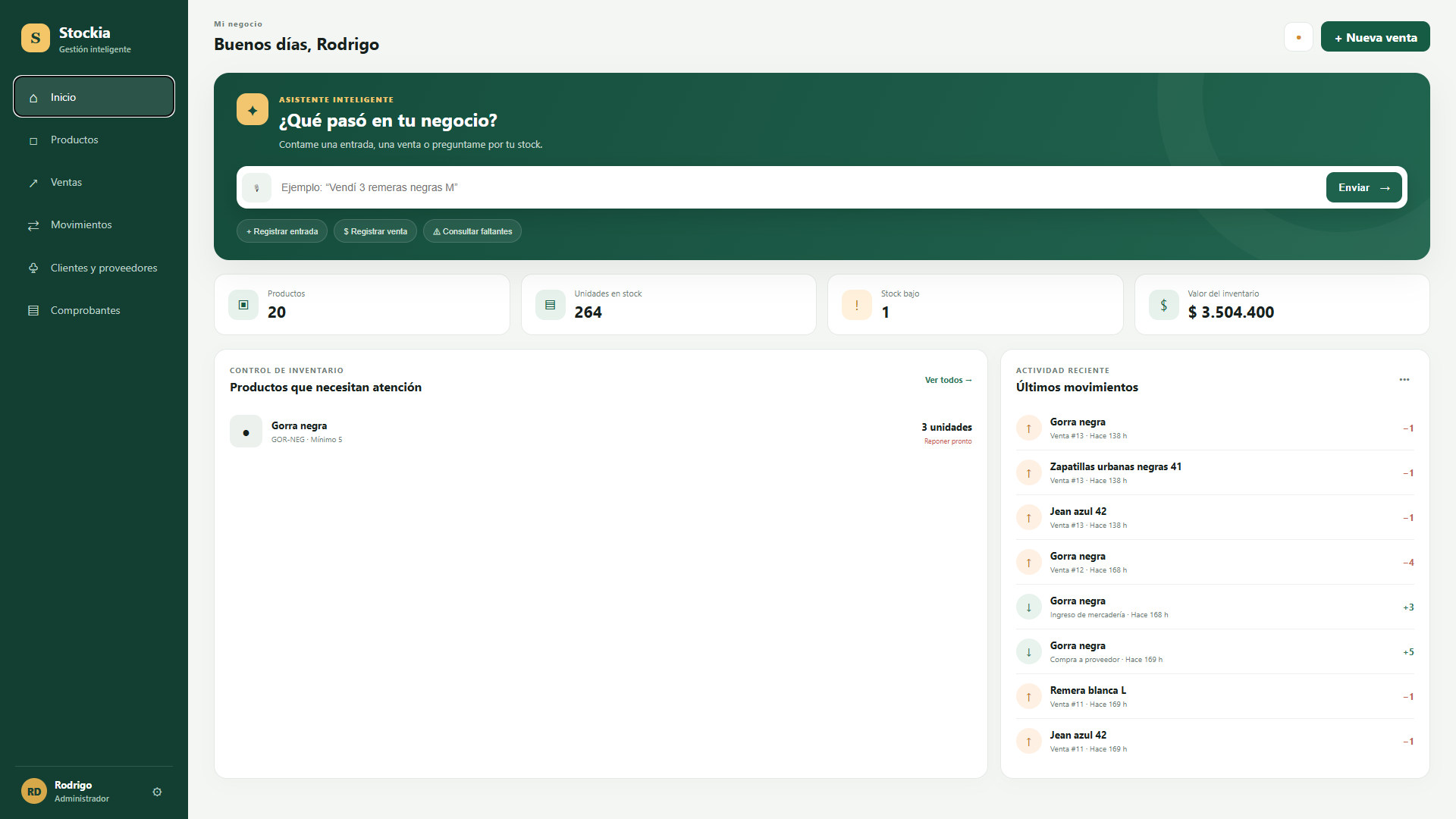Click the '264' units in stock value
The width and height of the screenshot is (1456, 819).
pyautogui.click(x=588, y=312)
